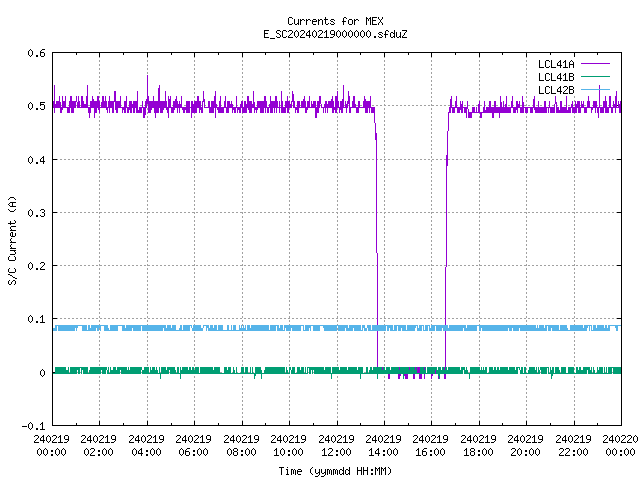The height and width of the screenshot is (480, 640).
Task: Click the 'S/C Current (A)' y-axis label
Action: coord(12,240)
